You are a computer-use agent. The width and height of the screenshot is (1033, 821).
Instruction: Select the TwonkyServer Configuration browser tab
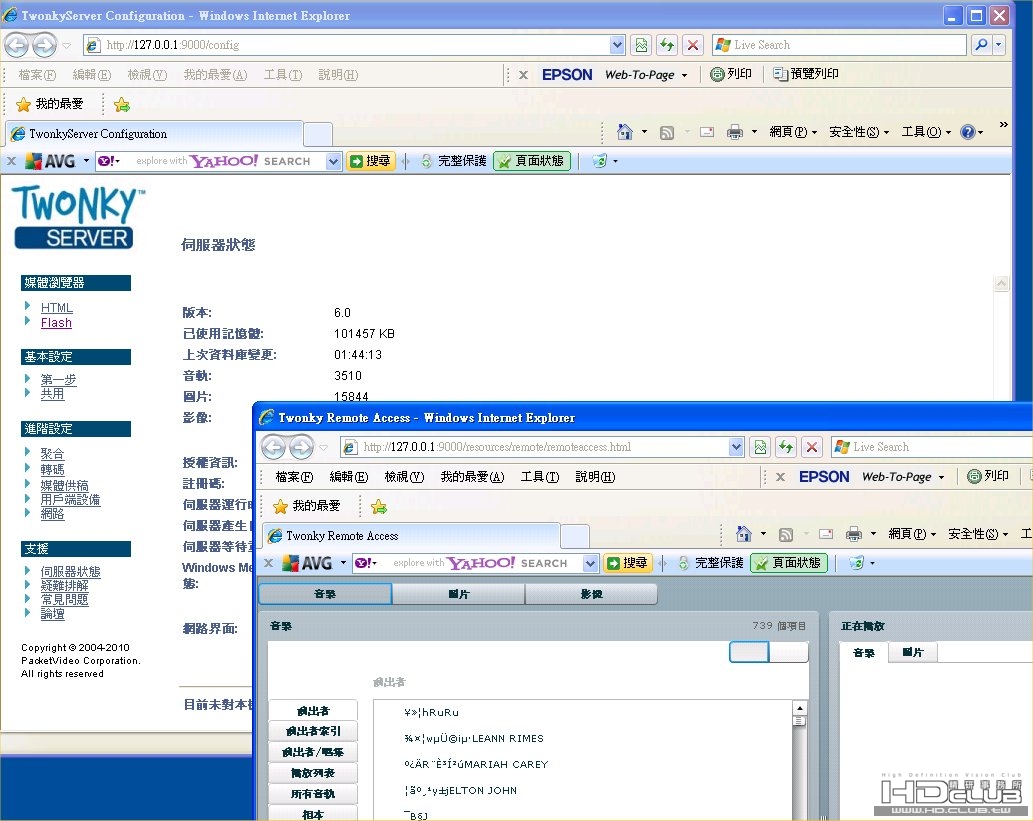click(x=154, y=134)
